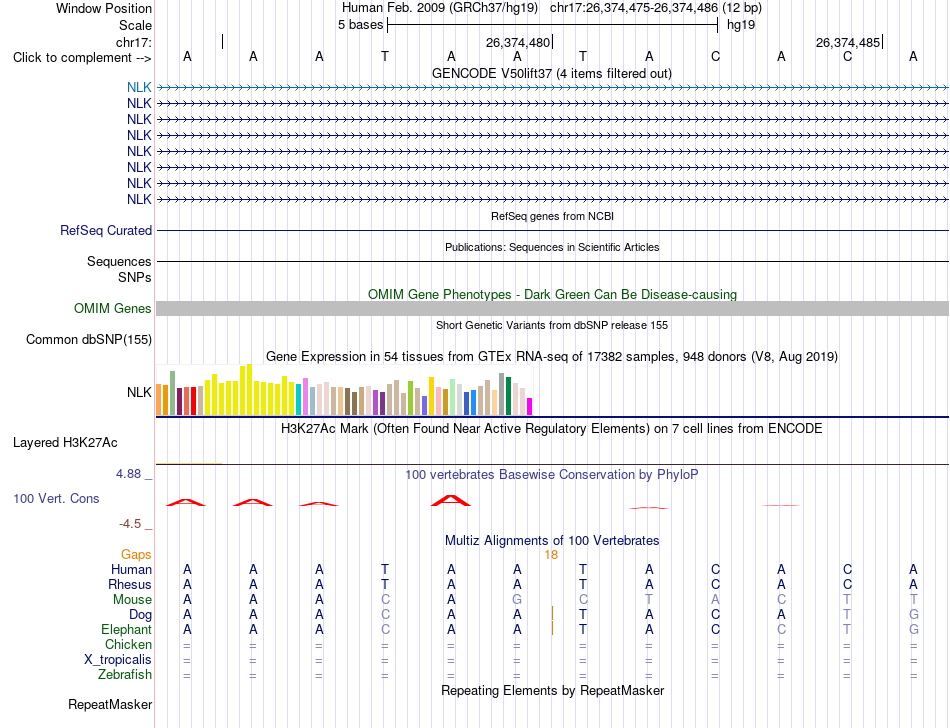Select the Zebrafish species label
The width and height of the screenshot is (950, 728).
tap(125, 675)
